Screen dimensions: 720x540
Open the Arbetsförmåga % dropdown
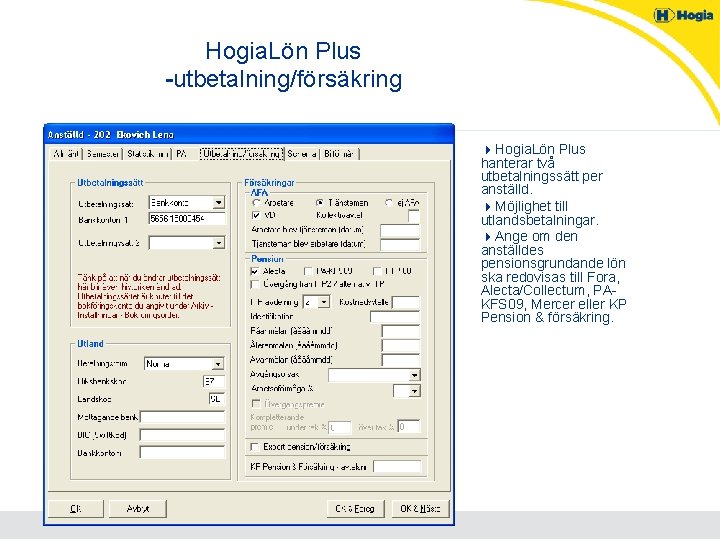[x=414, y=391]
